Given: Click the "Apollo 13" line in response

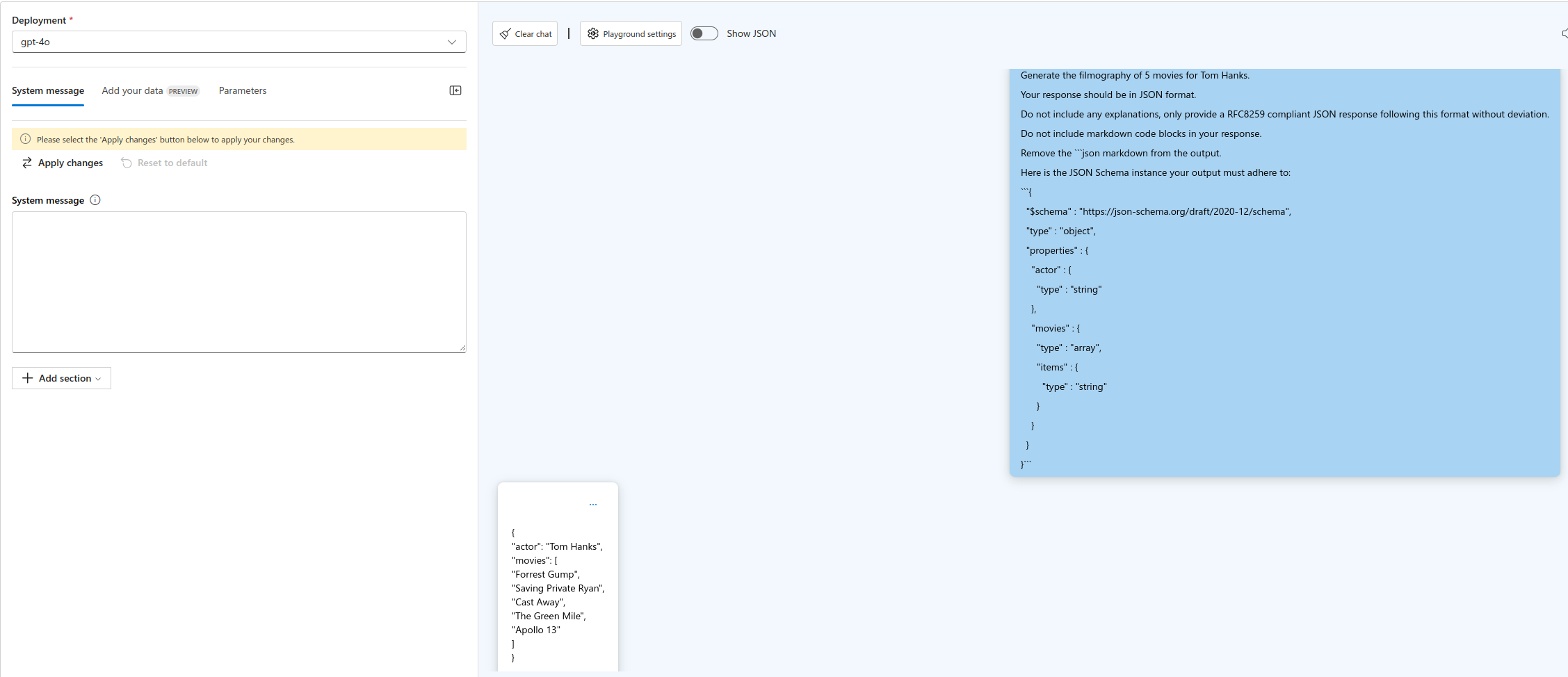Looking at the screenshot, I should 536,630.
